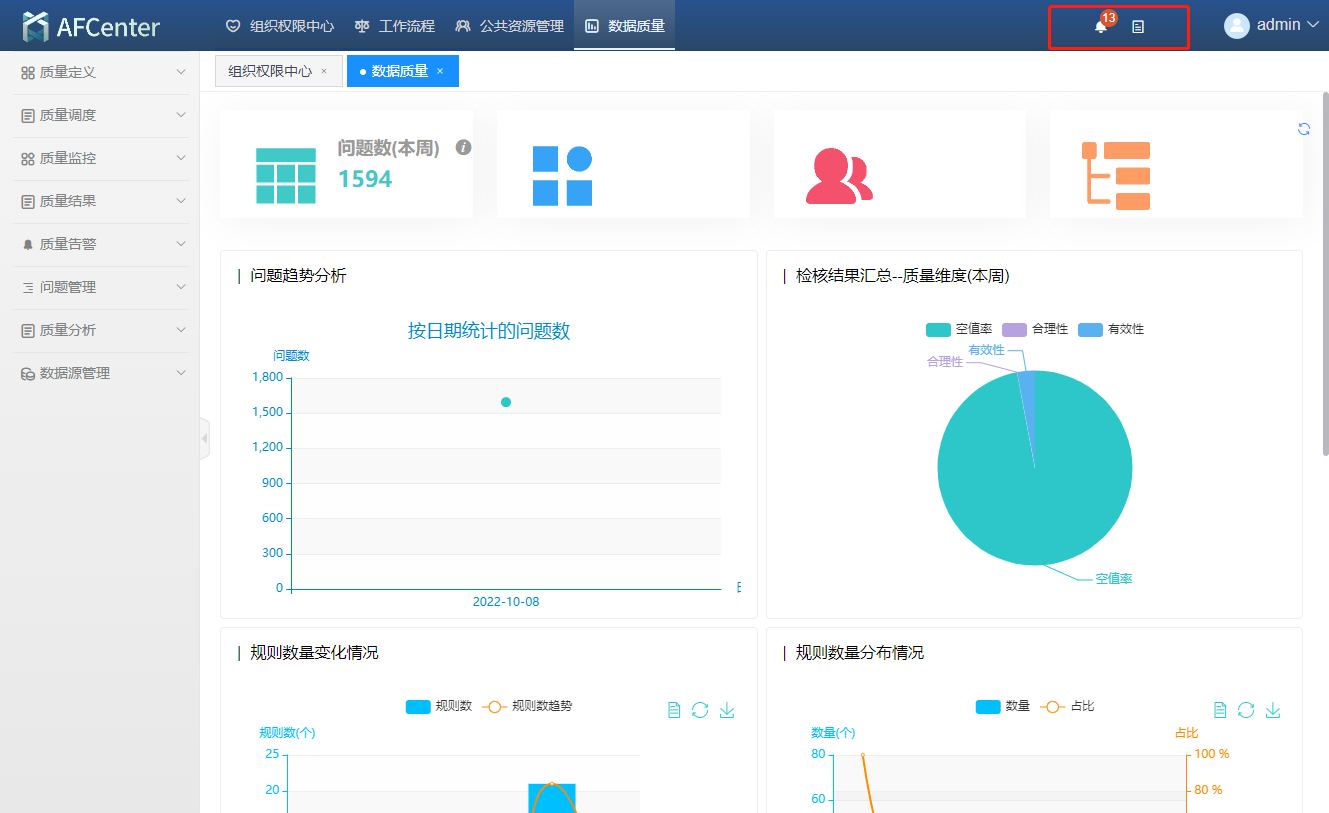Open data view in the 规则数量分布情况 chart
Screen dimensions: 1329x813
[1220, 710]
